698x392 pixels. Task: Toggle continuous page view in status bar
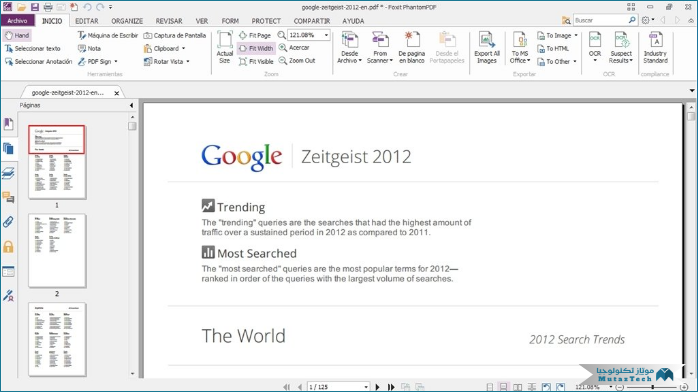click(503, 387)
